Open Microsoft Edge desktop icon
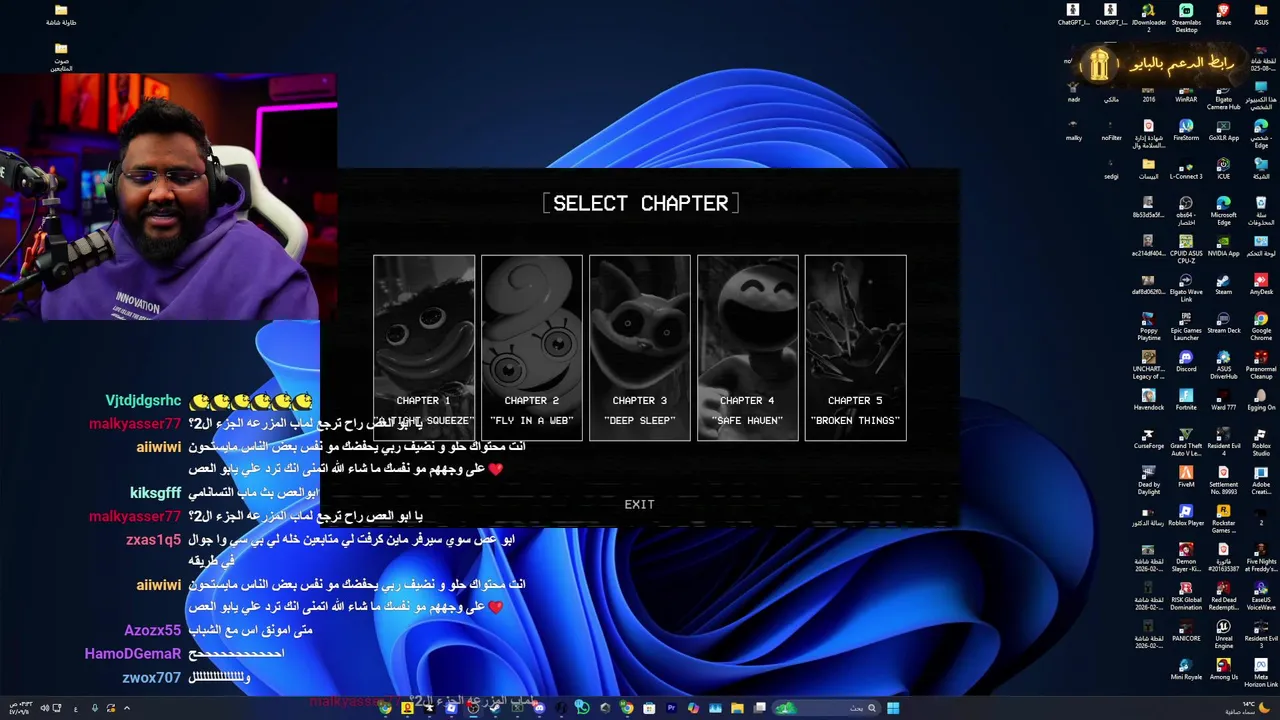This screenshot has width=1280, height=720. click(1223, 210)
